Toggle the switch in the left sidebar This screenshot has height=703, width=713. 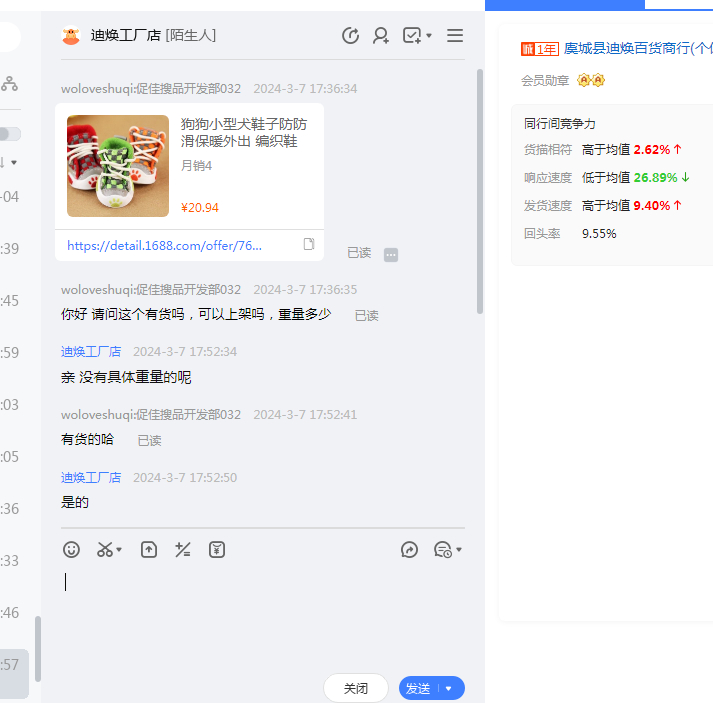[x=10, y=134]
